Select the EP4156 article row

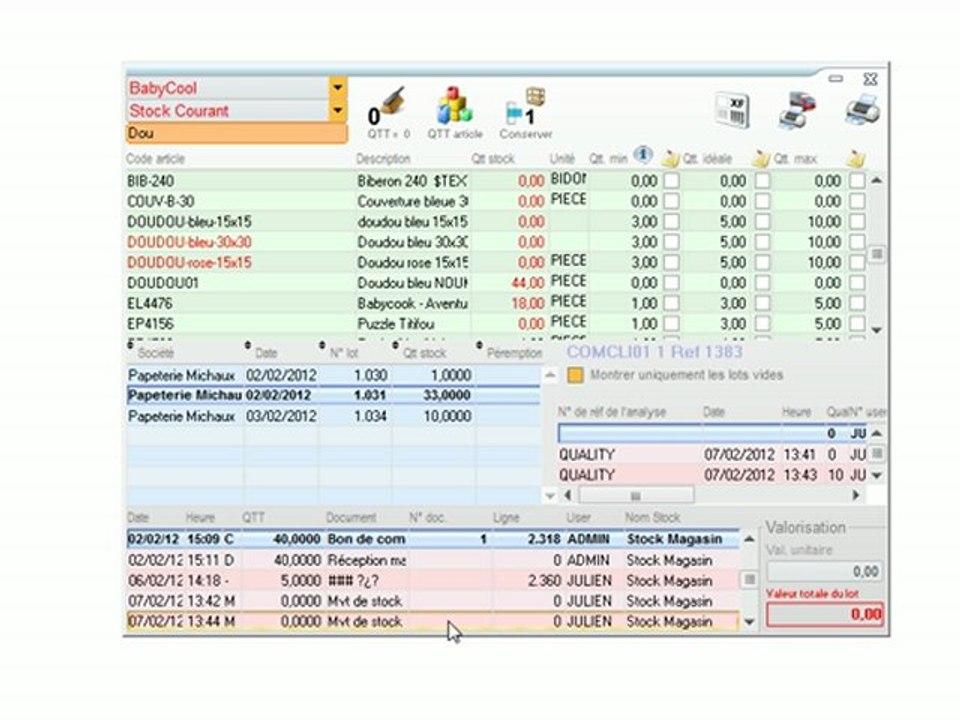[x=497, y=323]
